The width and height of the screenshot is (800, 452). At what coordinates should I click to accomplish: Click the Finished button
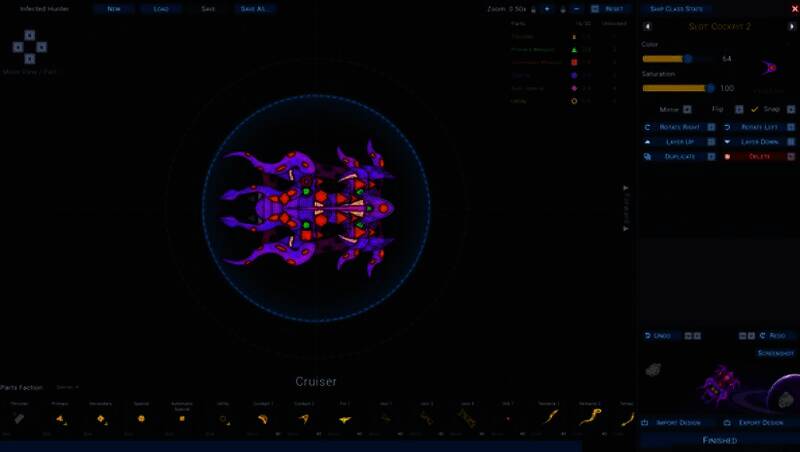[x=719, y=440]
